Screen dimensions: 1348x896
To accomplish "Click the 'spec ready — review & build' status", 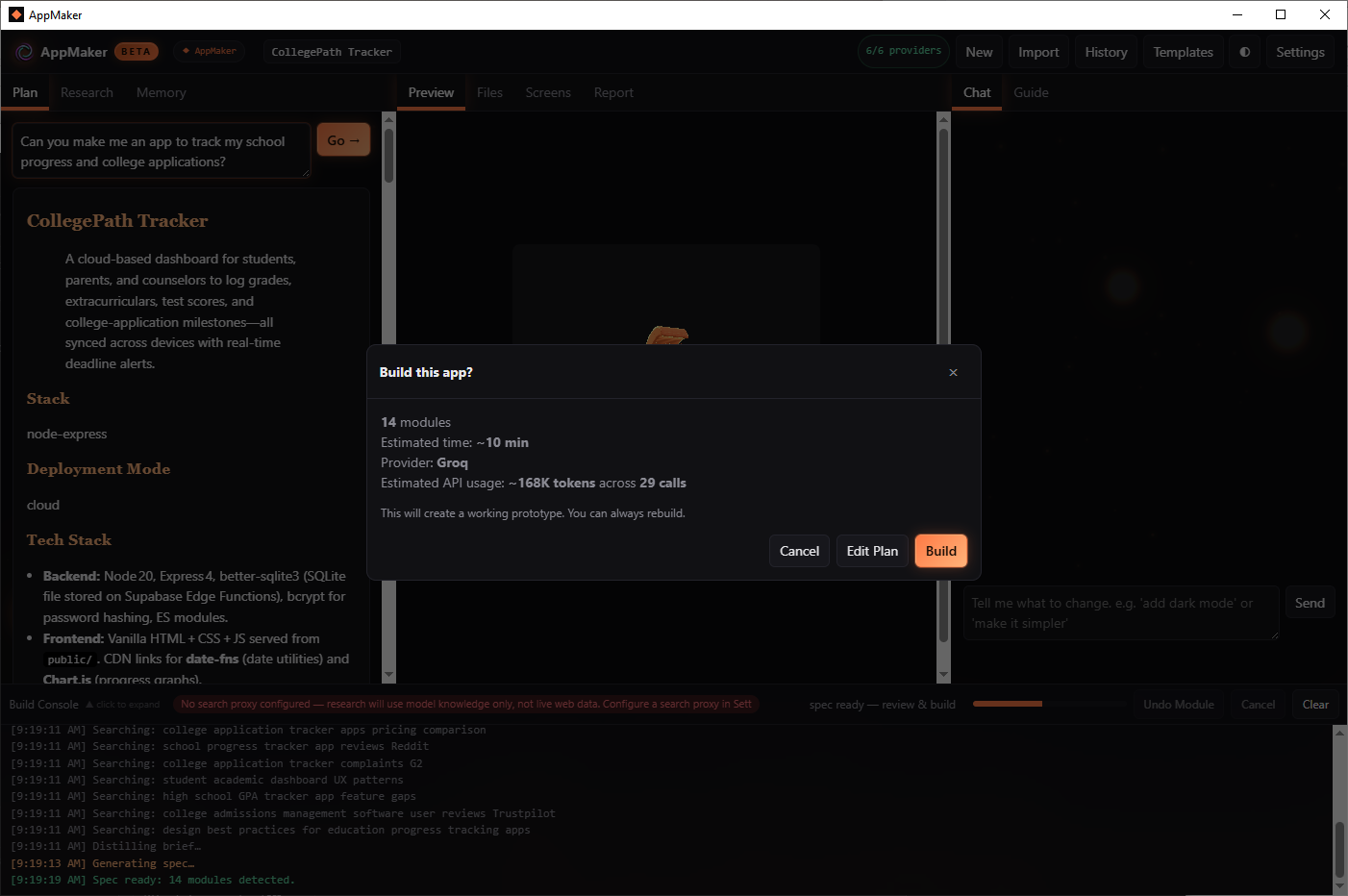I will pos(883,704).
